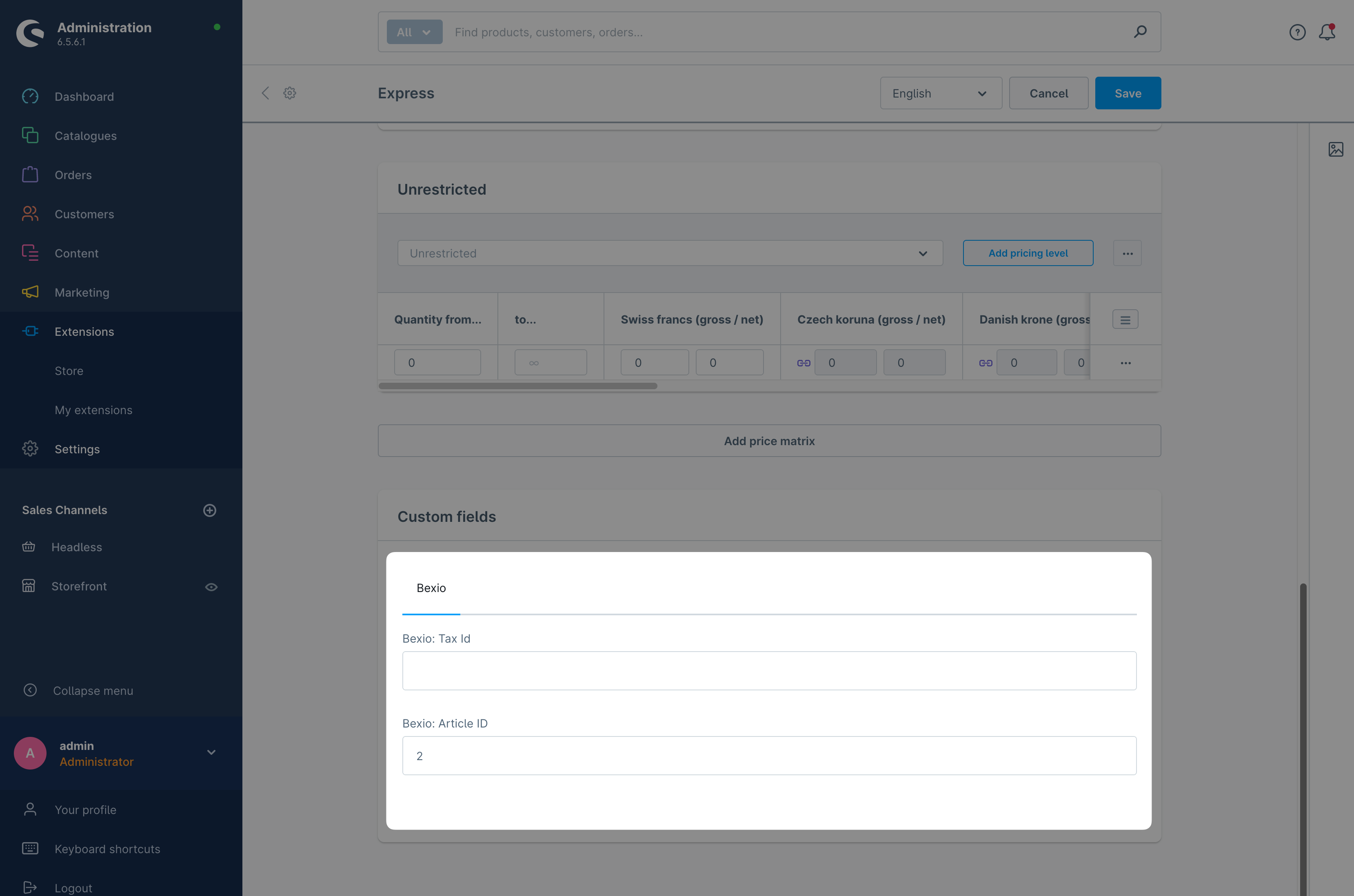Go to the Customers section

pos(84,214)
